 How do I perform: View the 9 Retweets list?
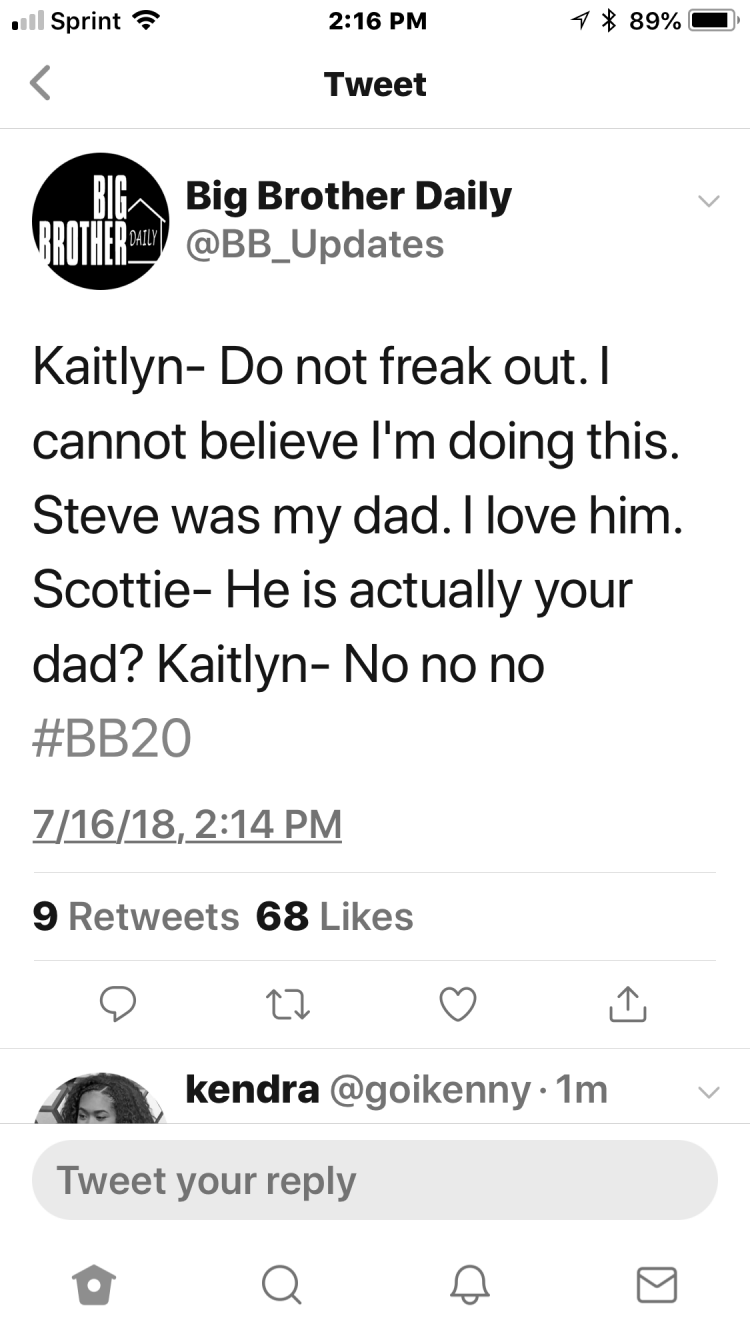tap(136, 916)
